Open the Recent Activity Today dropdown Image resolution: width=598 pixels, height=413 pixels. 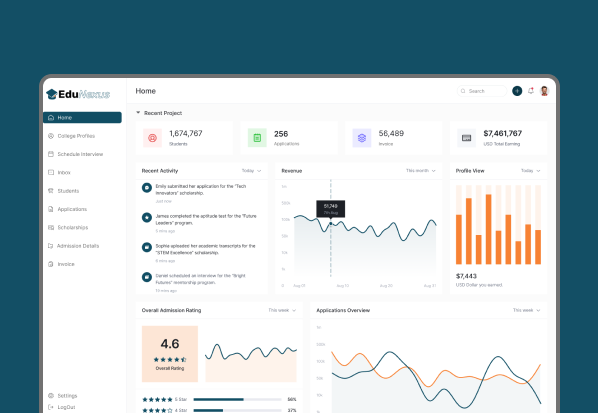[x=251, y=170]
